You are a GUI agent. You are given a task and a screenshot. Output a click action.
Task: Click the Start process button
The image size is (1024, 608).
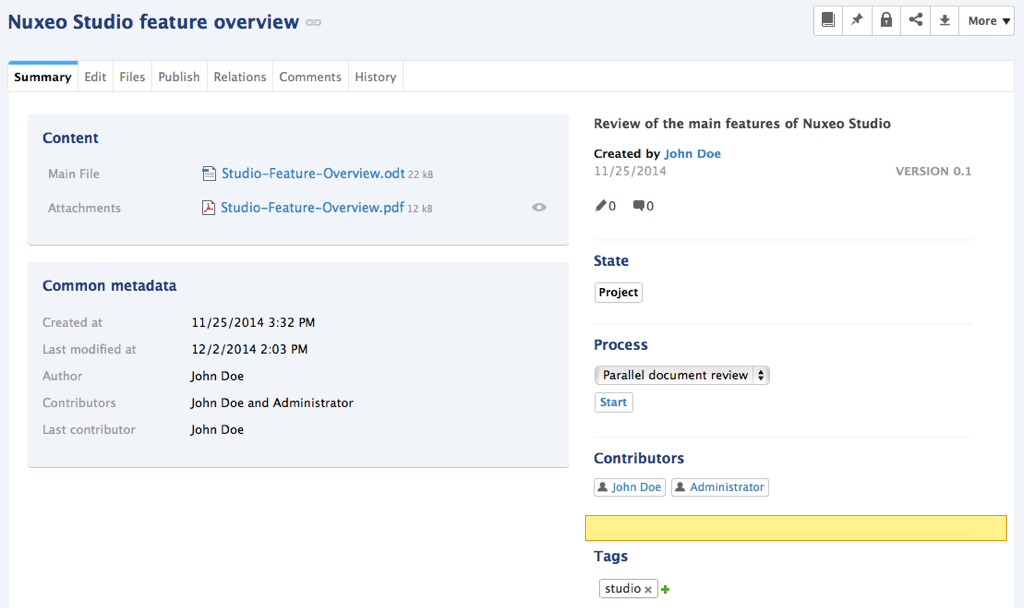point(613,402)
